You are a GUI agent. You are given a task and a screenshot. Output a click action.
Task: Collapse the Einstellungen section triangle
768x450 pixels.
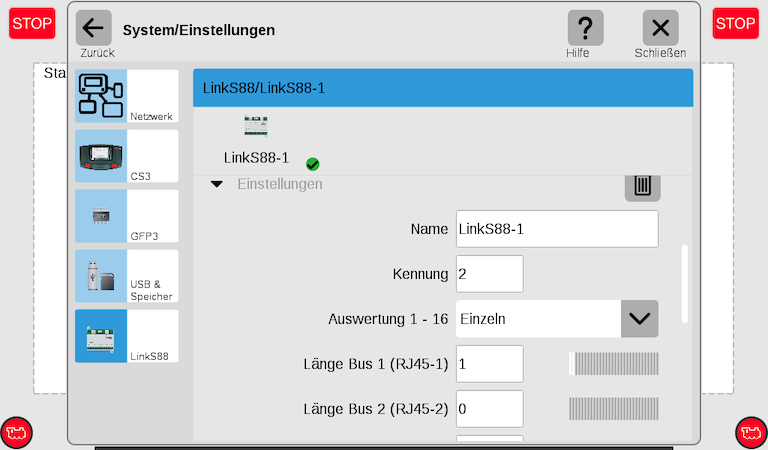click(216, 185)
